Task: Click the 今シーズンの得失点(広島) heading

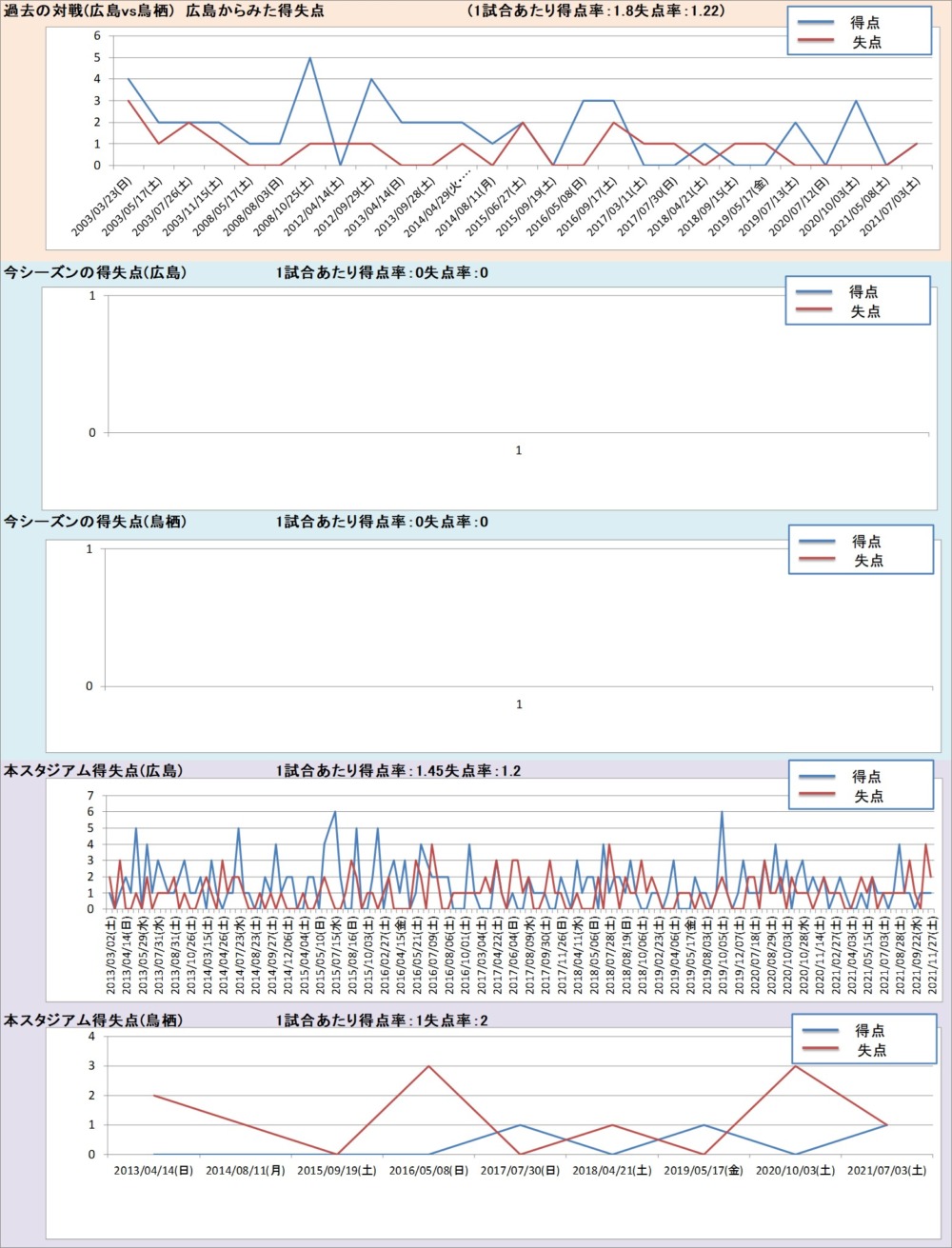Action: tap(95, 273)
